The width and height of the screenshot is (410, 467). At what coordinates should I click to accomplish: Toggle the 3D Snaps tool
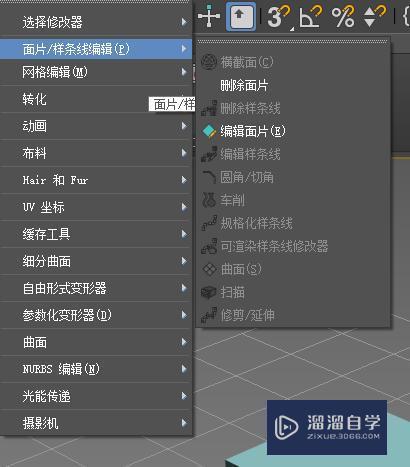279,16
